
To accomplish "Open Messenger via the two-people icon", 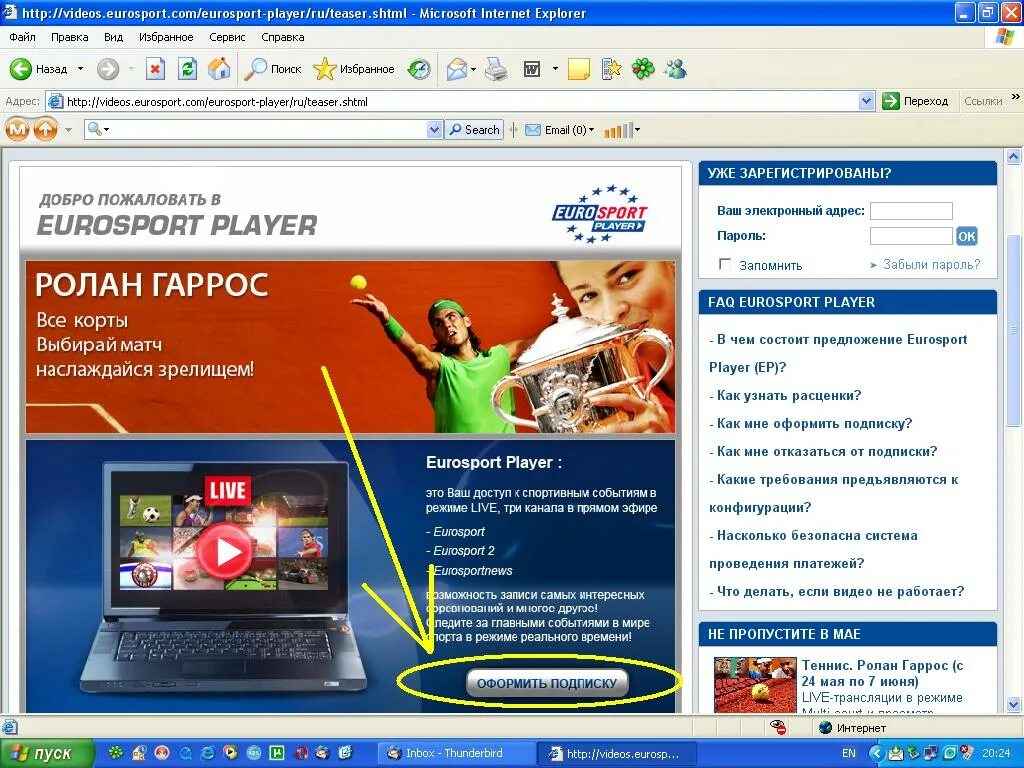I will [675, 69].
